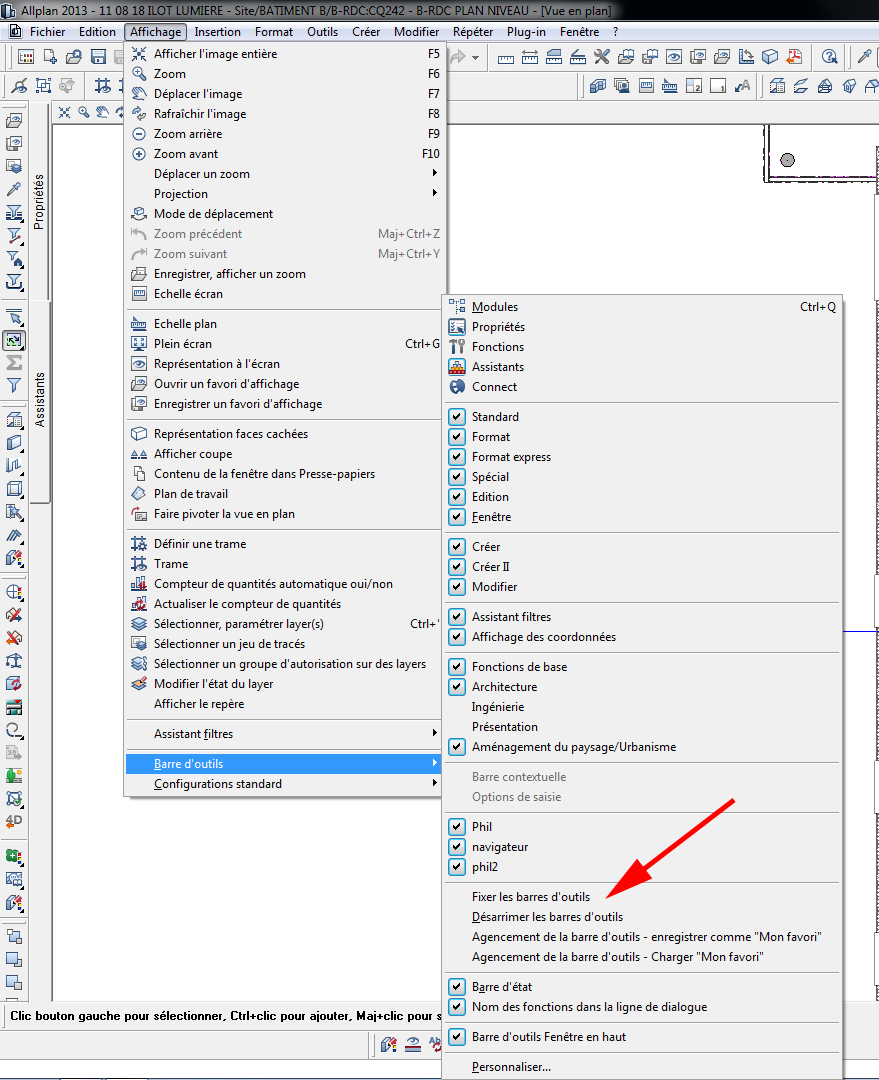Click the 4D icon in left toolbar
Image resolution: width=879 pixels, height=1080 pixels.
click(14, 821)
